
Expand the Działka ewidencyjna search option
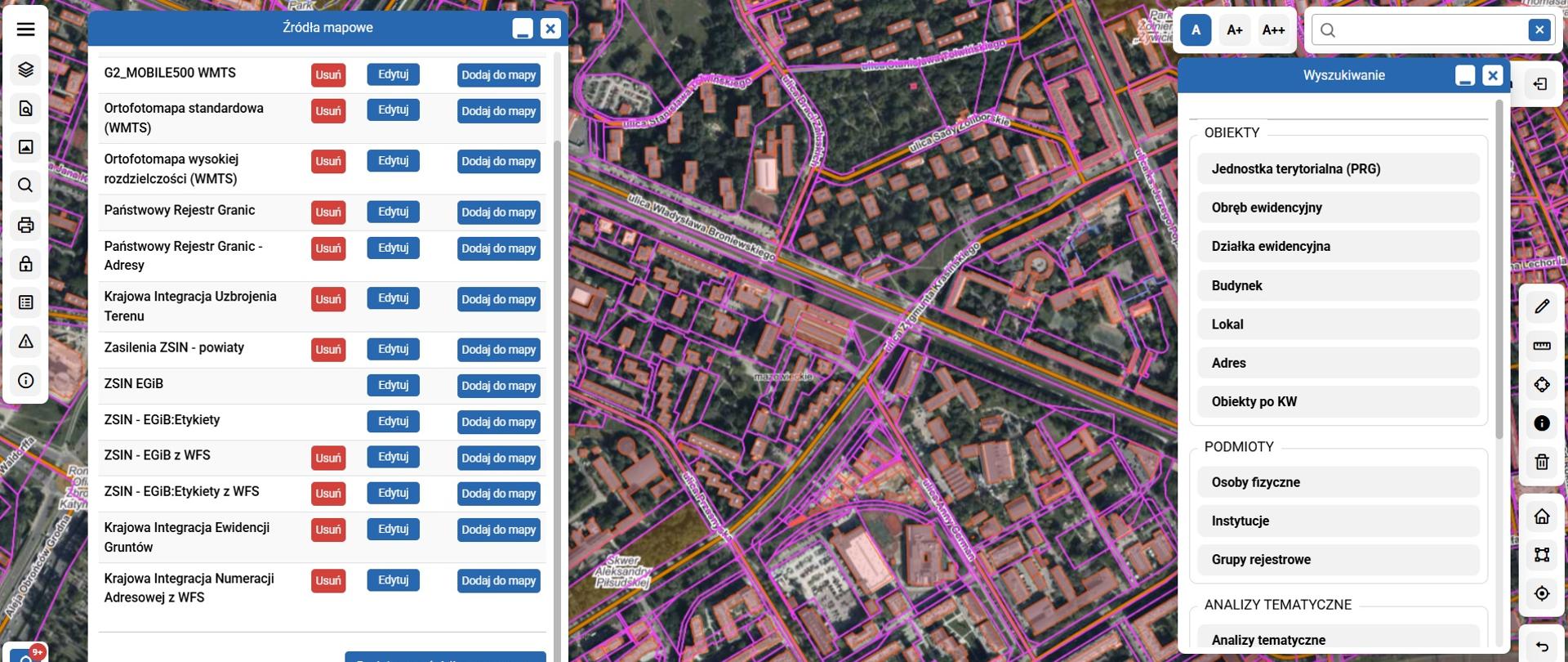[x=1338, y=246]
